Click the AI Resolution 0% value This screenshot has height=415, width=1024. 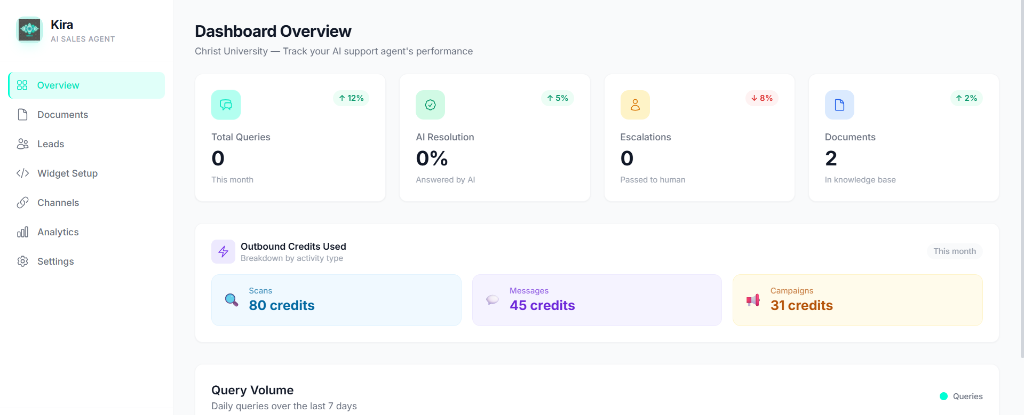click(432, 158)
